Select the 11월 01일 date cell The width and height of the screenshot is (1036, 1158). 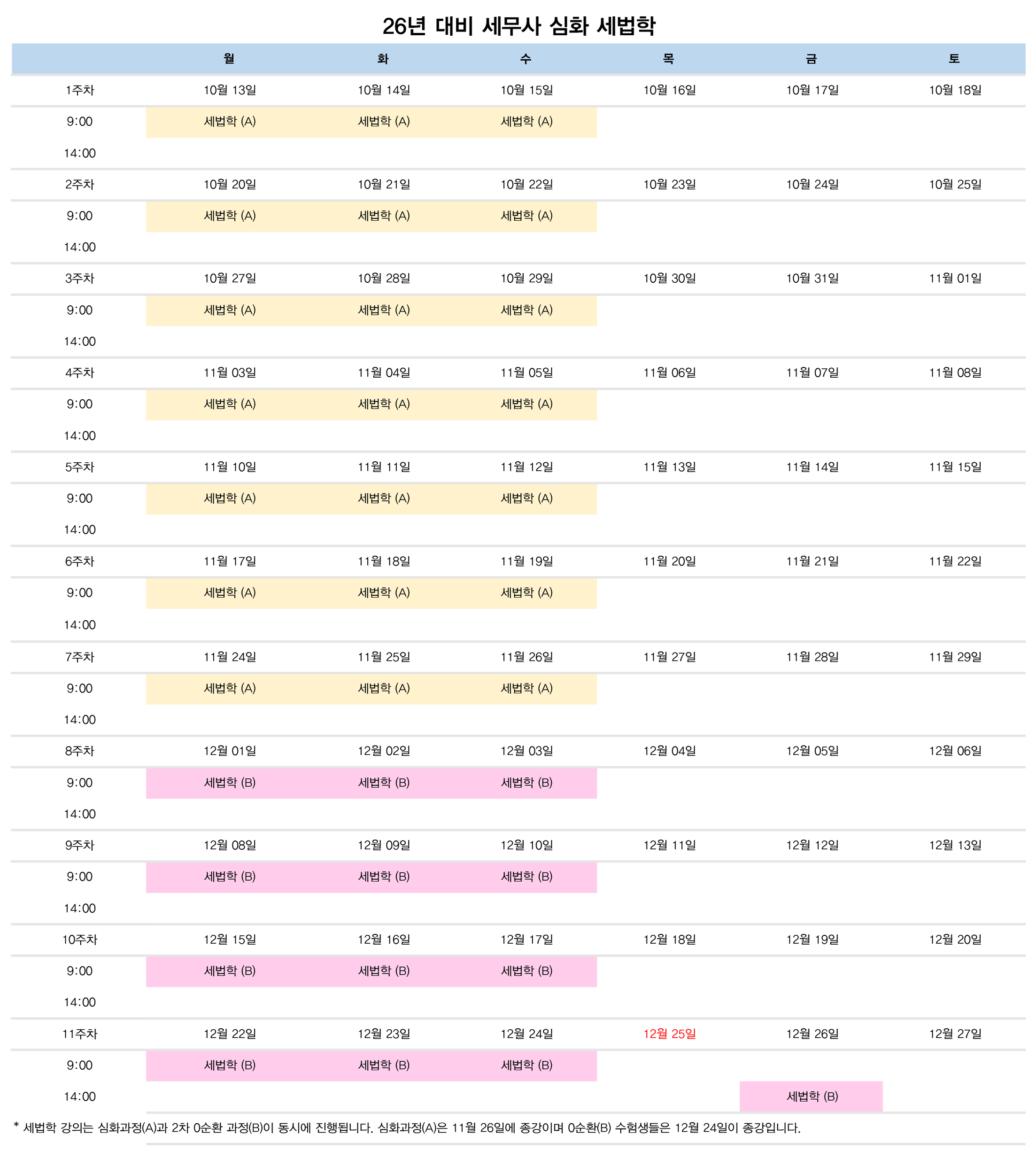point(955,279)
